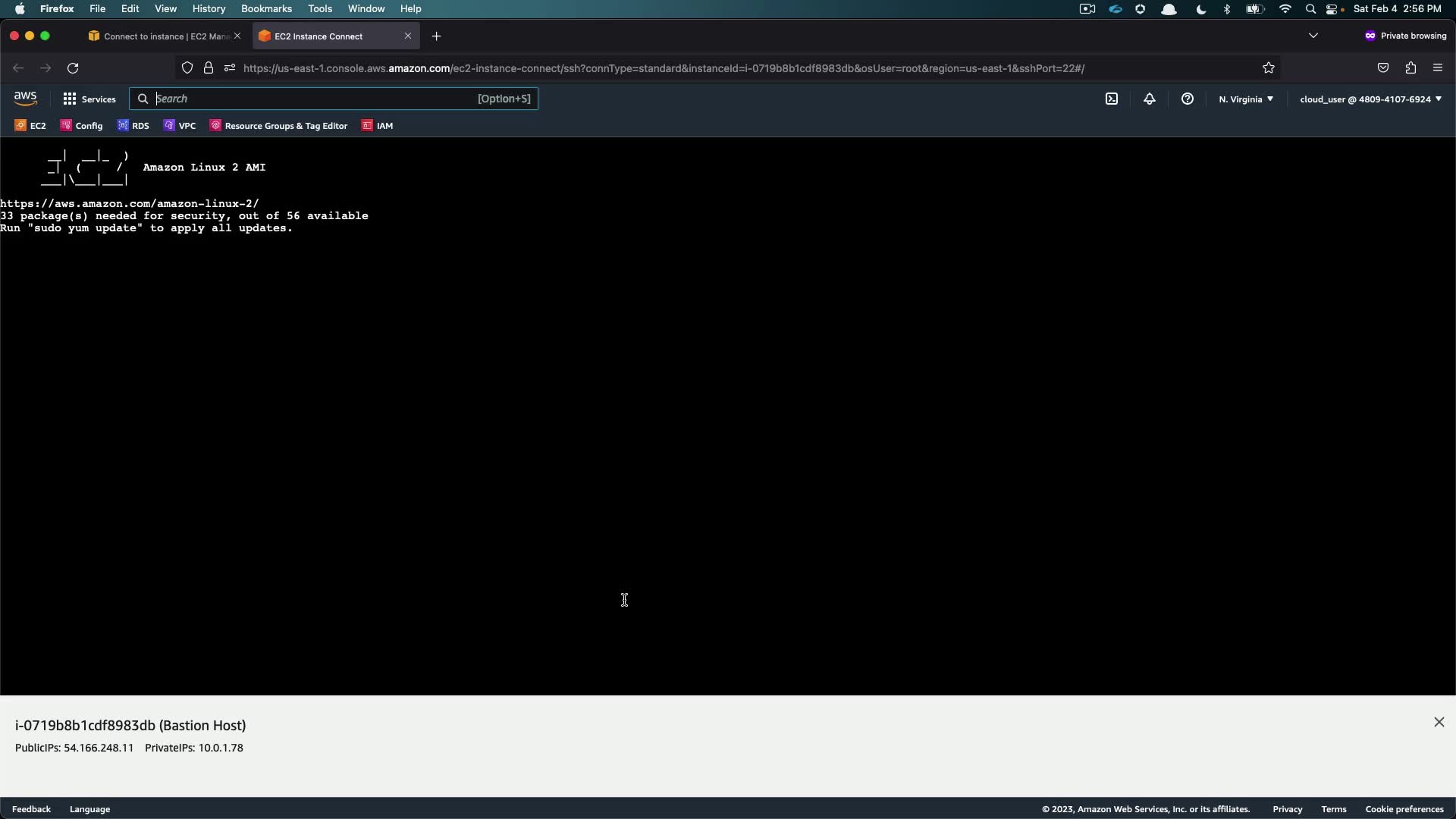This screenshot has width=1456, height=819.
Task: Close the Bastion Host info panel
Action: [x=1439, y=722]
